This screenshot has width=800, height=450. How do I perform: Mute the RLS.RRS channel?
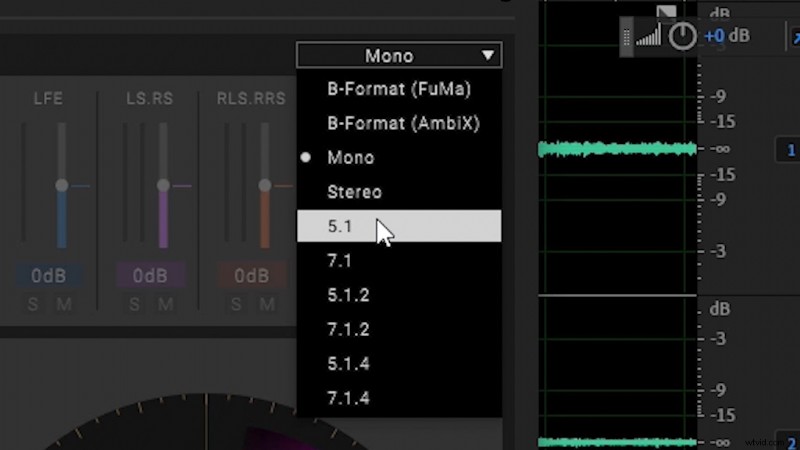tap(267, 305)
